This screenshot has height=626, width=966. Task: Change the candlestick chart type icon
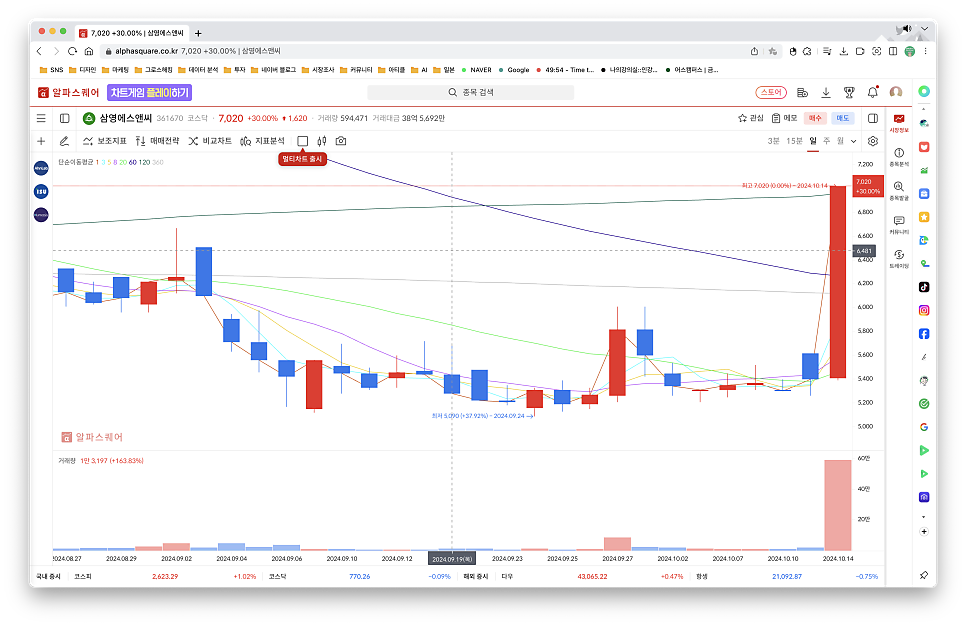[322, 141]
